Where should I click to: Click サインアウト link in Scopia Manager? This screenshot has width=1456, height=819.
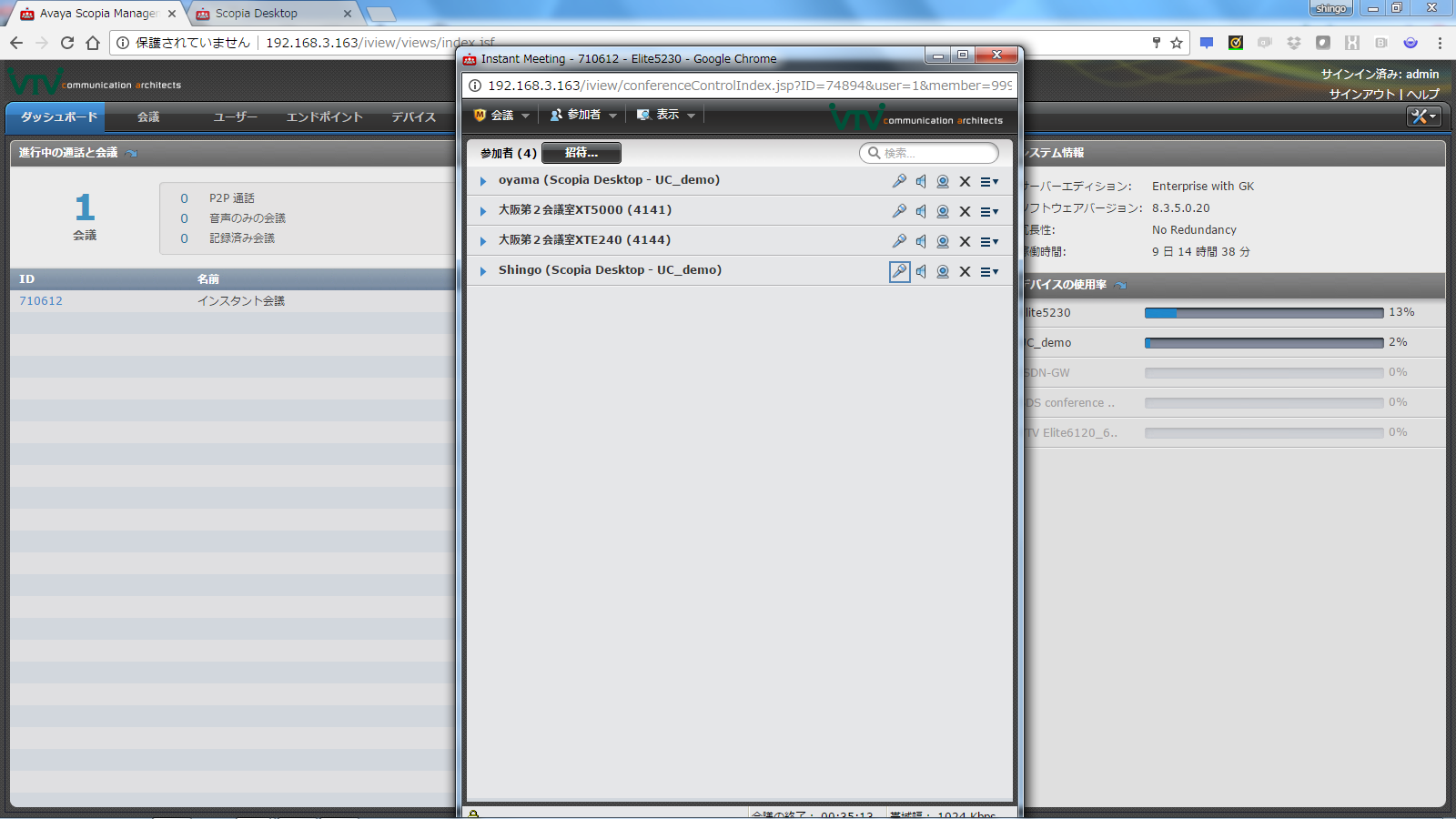(1361, 94)
